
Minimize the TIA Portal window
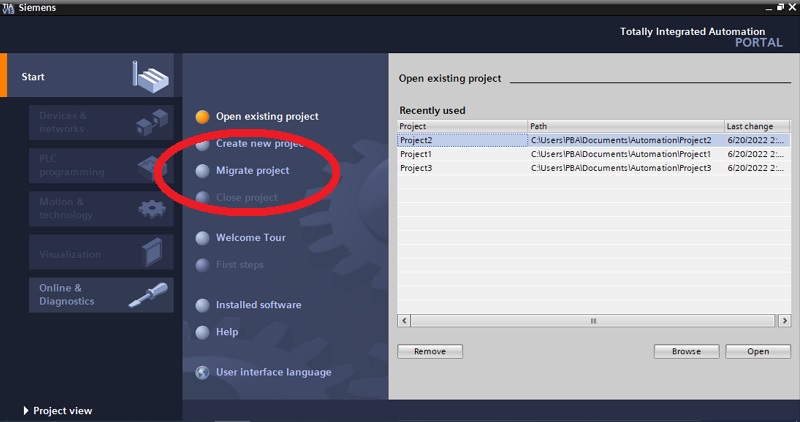tap(769, 8)
